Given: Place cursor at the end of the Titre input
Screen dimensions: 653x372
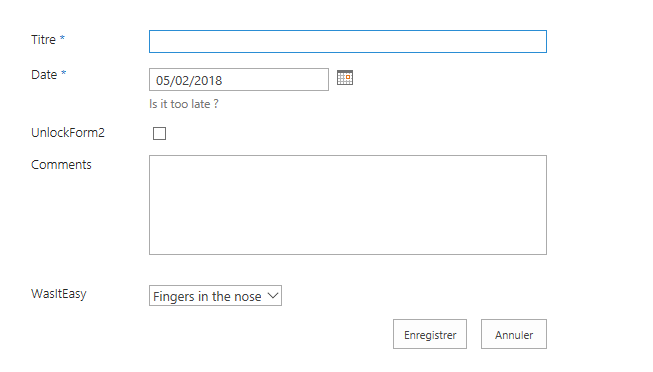Looking at the screenshot, I should (541, 42).
